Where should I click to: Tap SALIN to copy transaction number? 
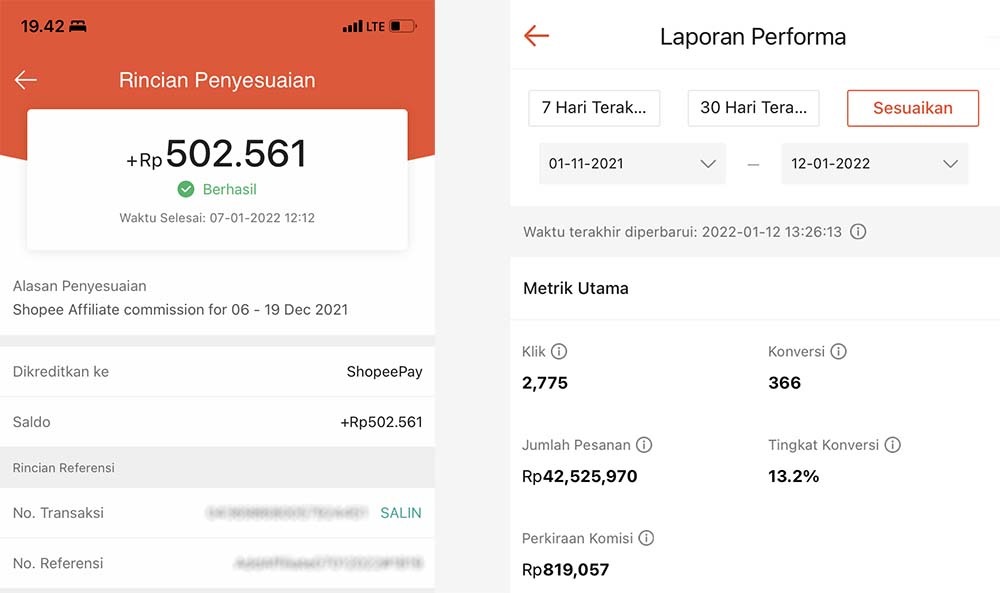tap(400, 513)
